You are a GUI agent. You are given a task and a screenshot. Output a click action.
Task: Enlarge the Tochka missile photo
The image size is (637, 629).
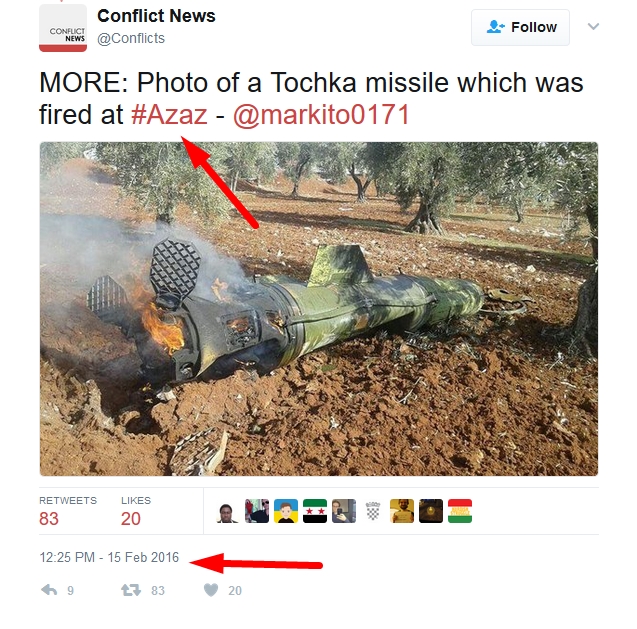pyautogui.click(x=319, y=308)
